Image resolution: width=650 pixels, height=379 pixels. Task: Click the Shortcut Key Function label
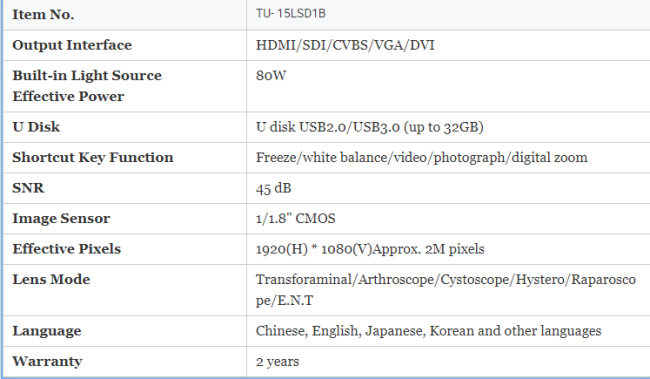[93, 158]
